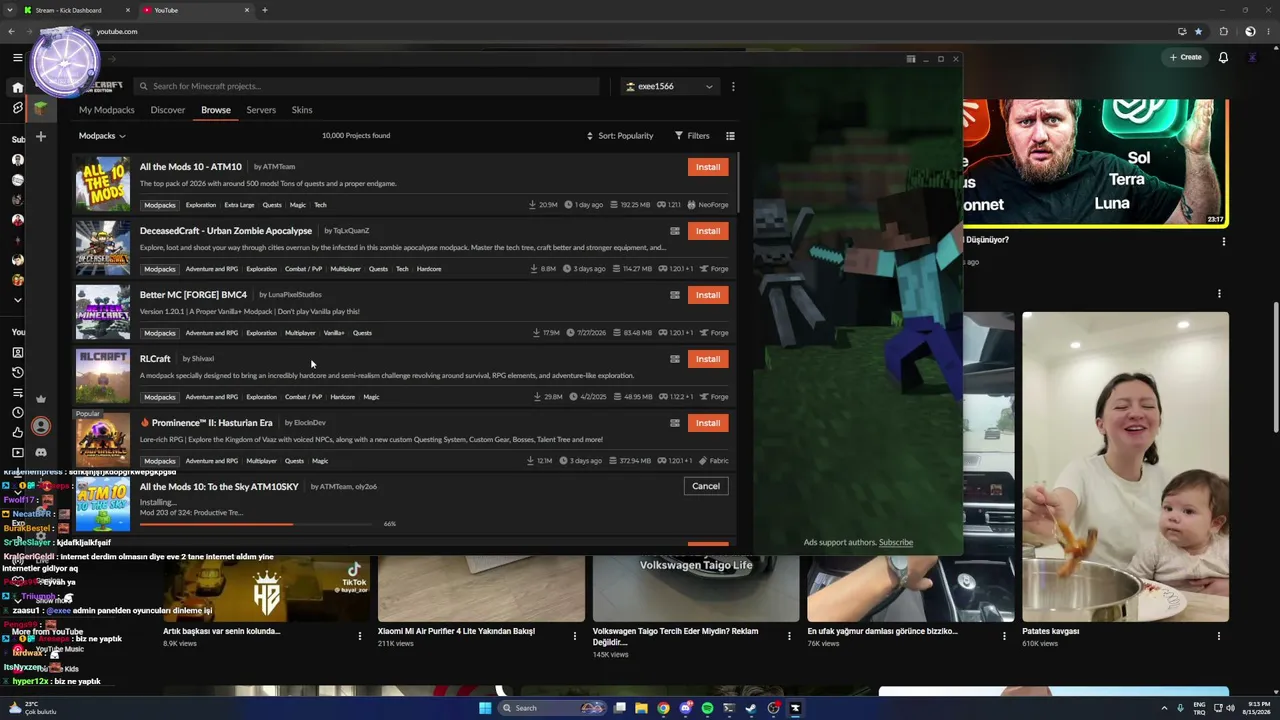
Task: Open Google Chrome from the taskbar
Action: [663, 708]
